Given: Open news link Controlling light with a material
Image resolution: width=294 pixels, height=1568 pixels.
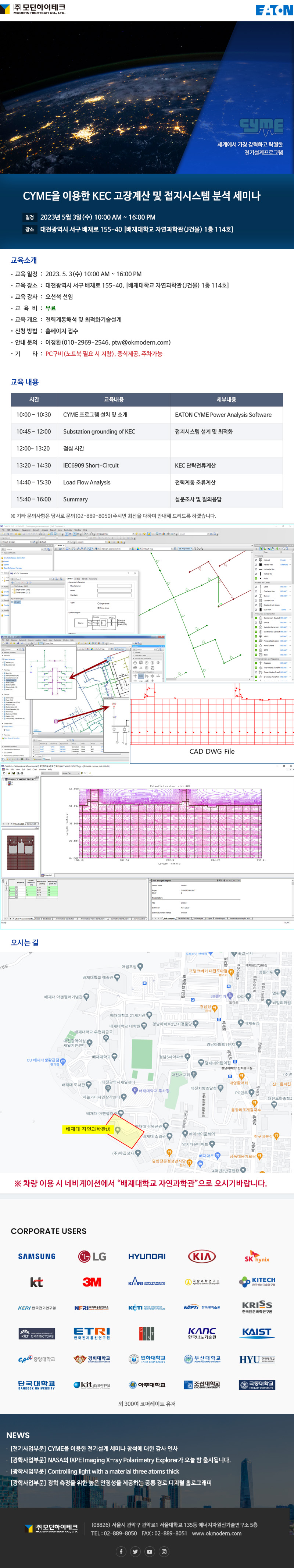Looking at the screenshot, I should pyautogui.click(x=94, y=1471).
